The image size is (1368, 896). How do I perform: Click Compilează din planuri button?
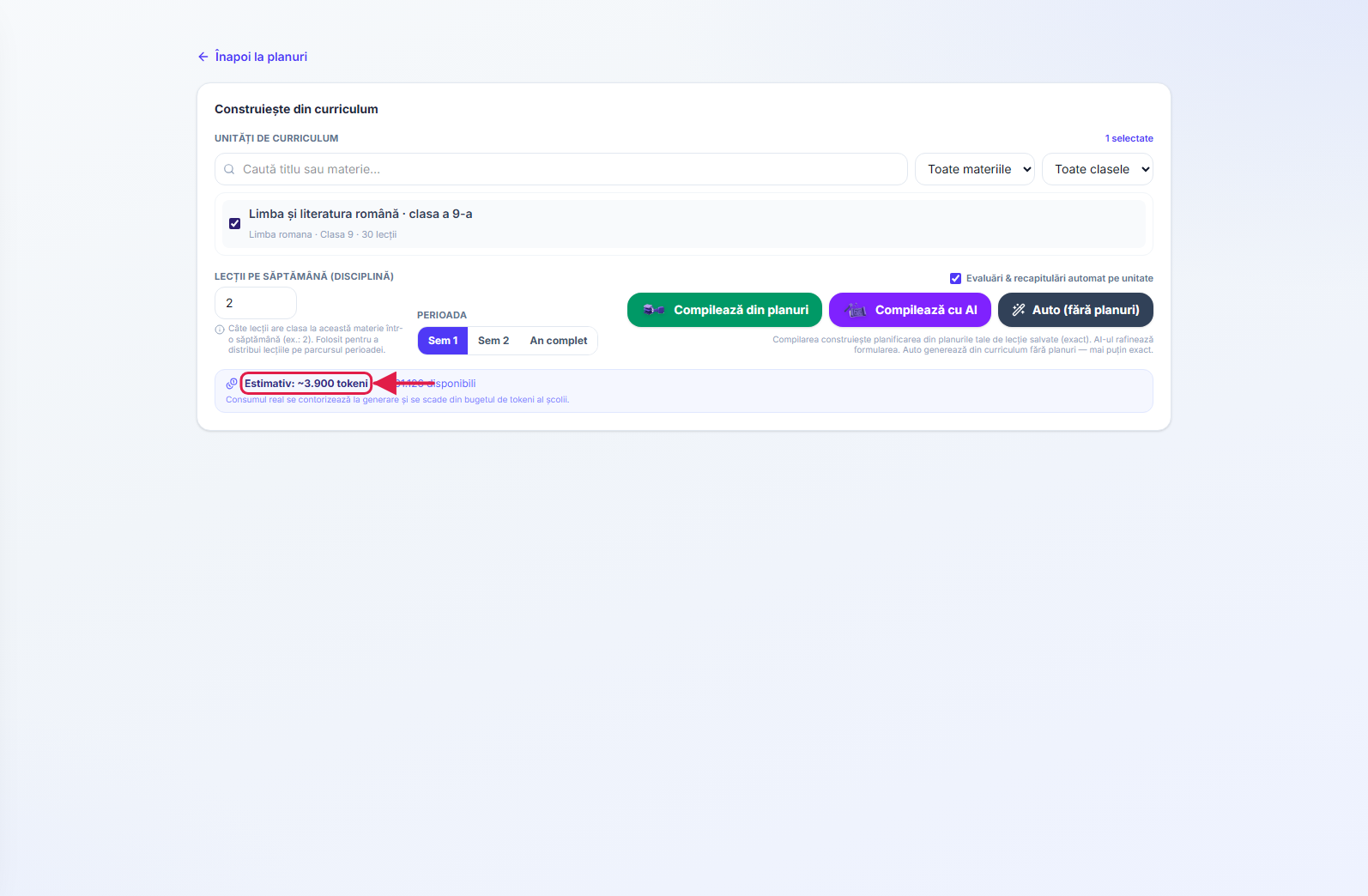pyautogui.click(x=724, y=310)
